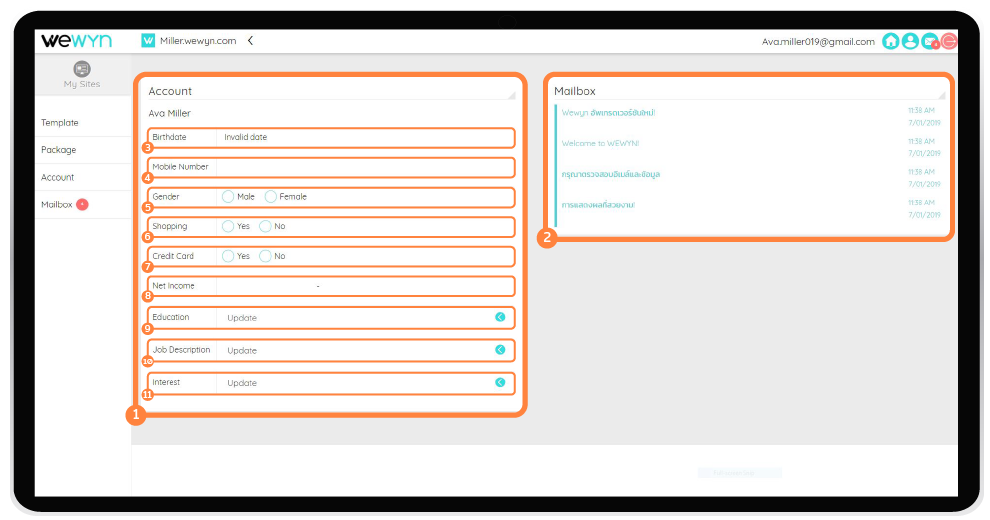Select Male gender radio button

click(x=228, y=197)
